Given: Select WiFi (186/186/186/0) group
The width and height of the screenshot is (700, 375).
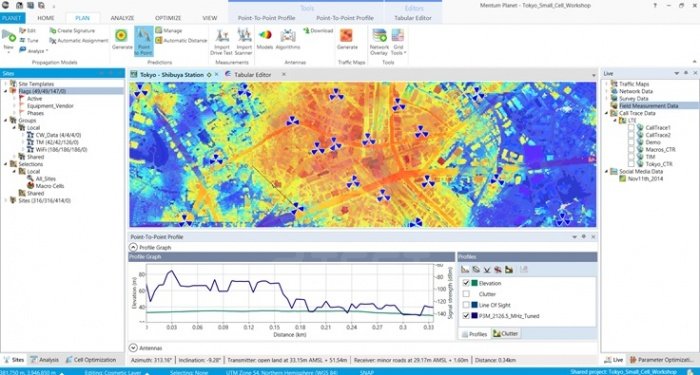Looking at the screenshot, I should 62,150.
